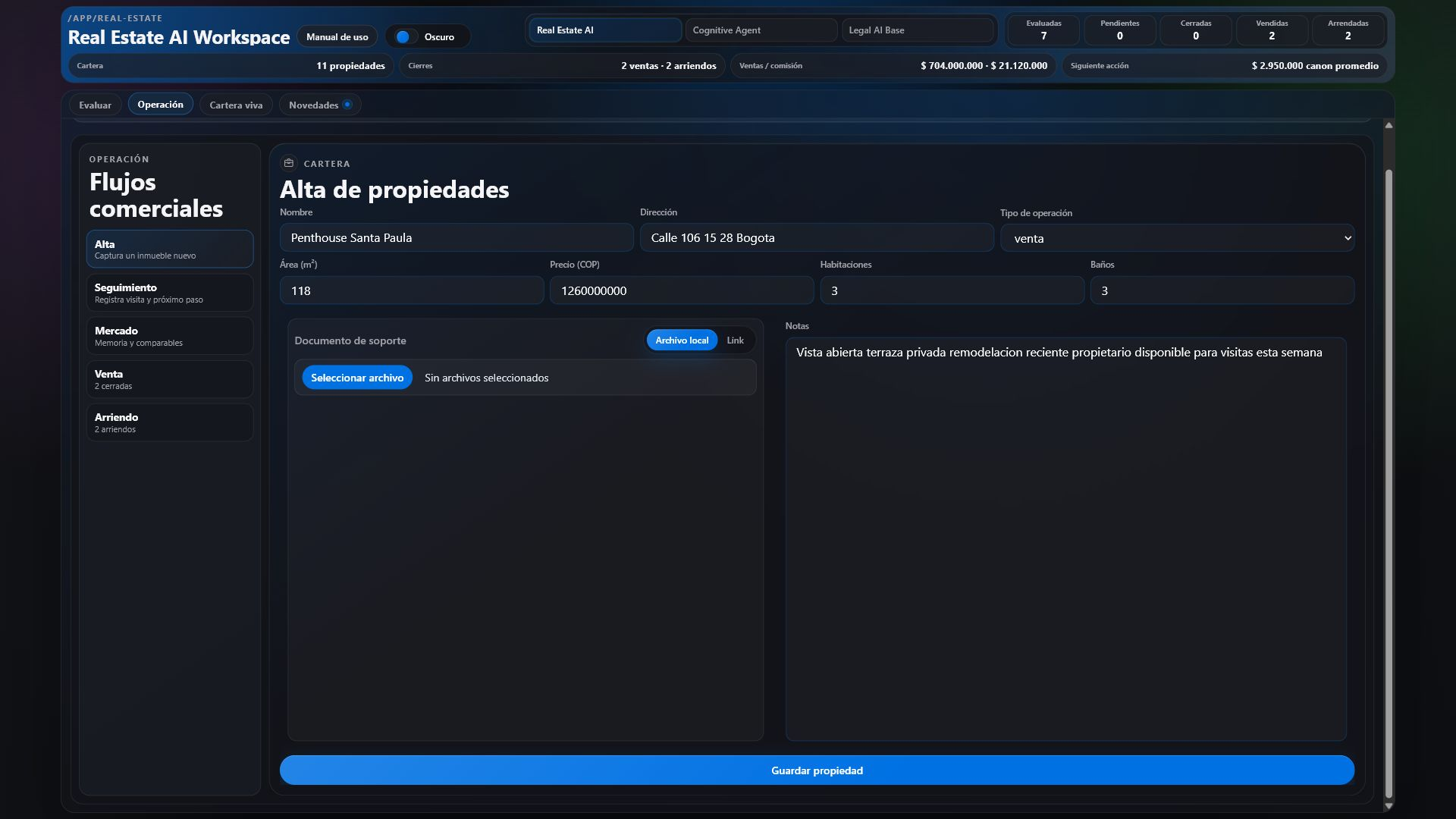Click the Baños field
The width and height of the screenshot is (1456, 819).
[1222, 290]
